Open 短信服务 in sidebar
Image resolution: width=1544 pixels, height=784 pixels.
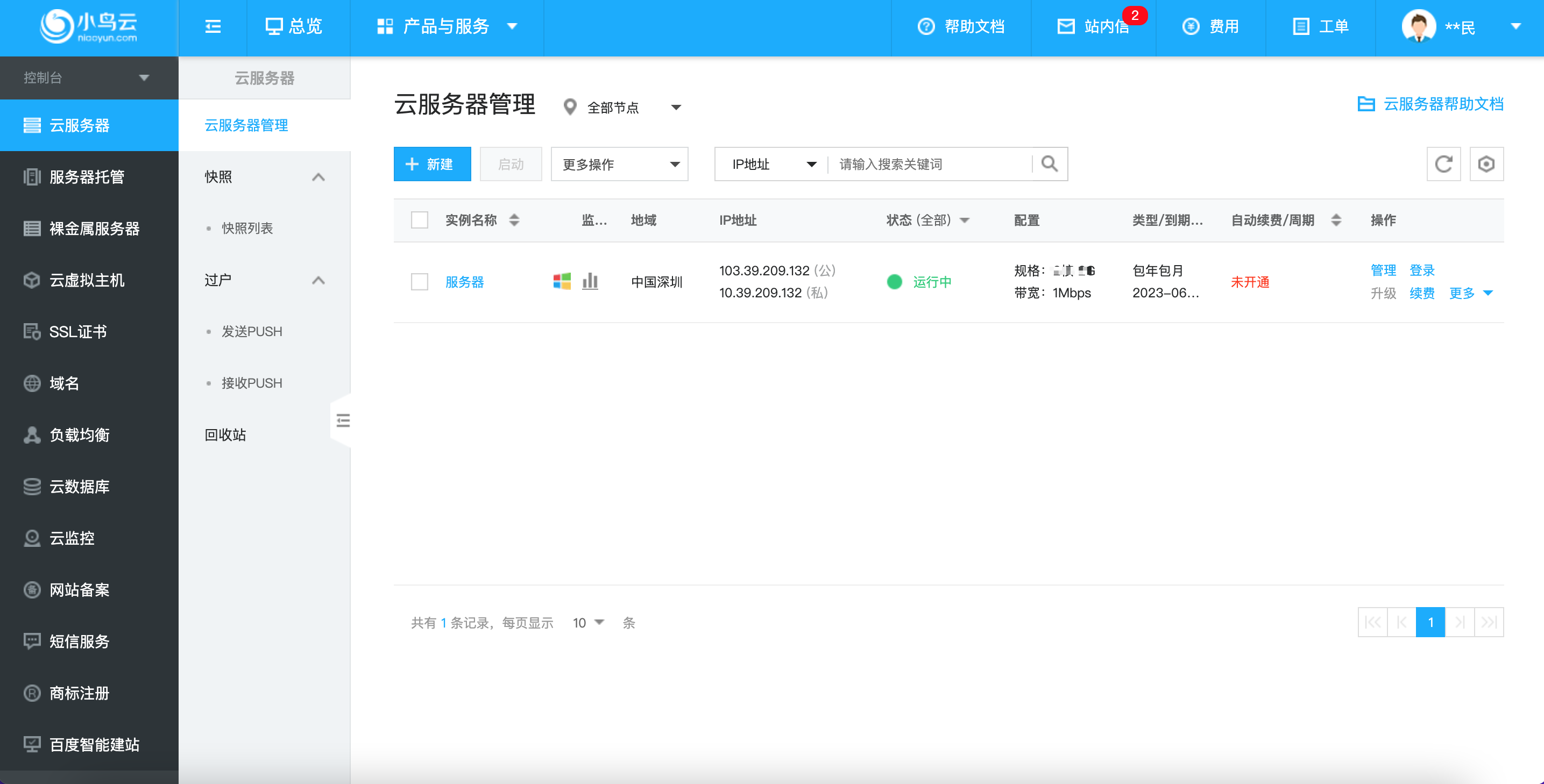click(89, 641)
